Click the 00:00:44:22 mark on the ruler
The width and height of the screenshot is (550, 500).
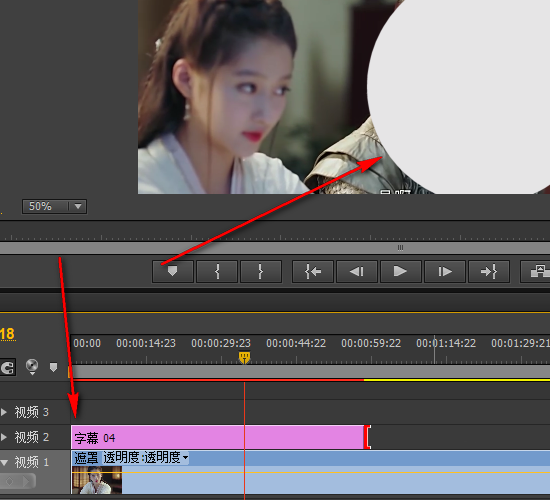coord(296,343)
